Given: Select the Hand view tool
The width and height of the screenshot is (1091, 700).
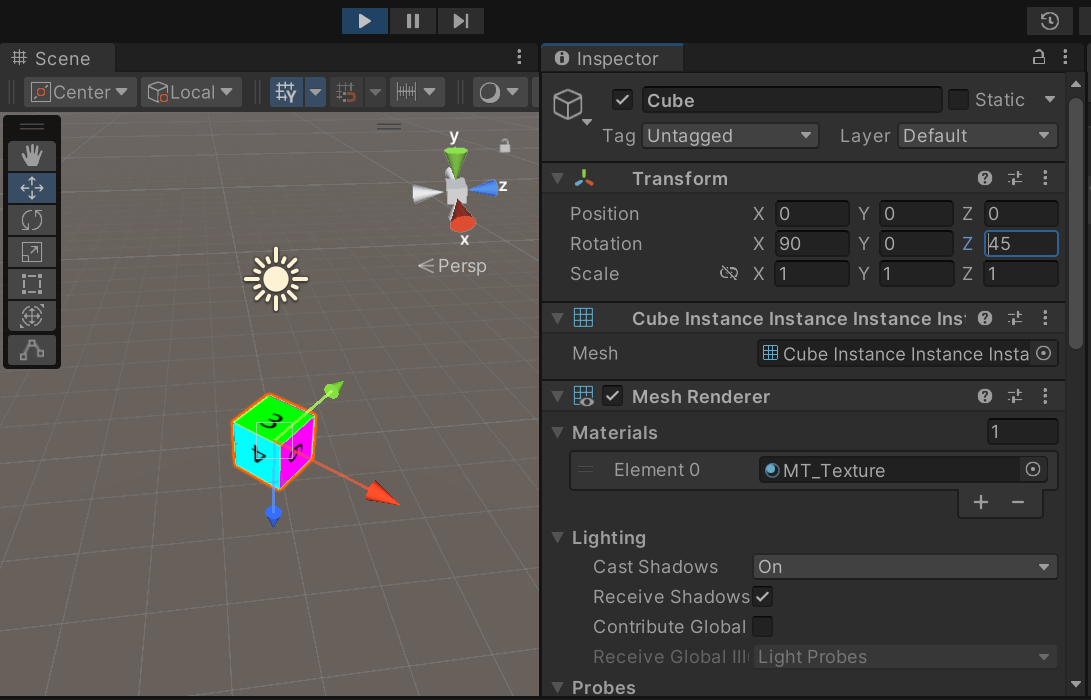Looking at the screenshot, I should tap(32, 155).
